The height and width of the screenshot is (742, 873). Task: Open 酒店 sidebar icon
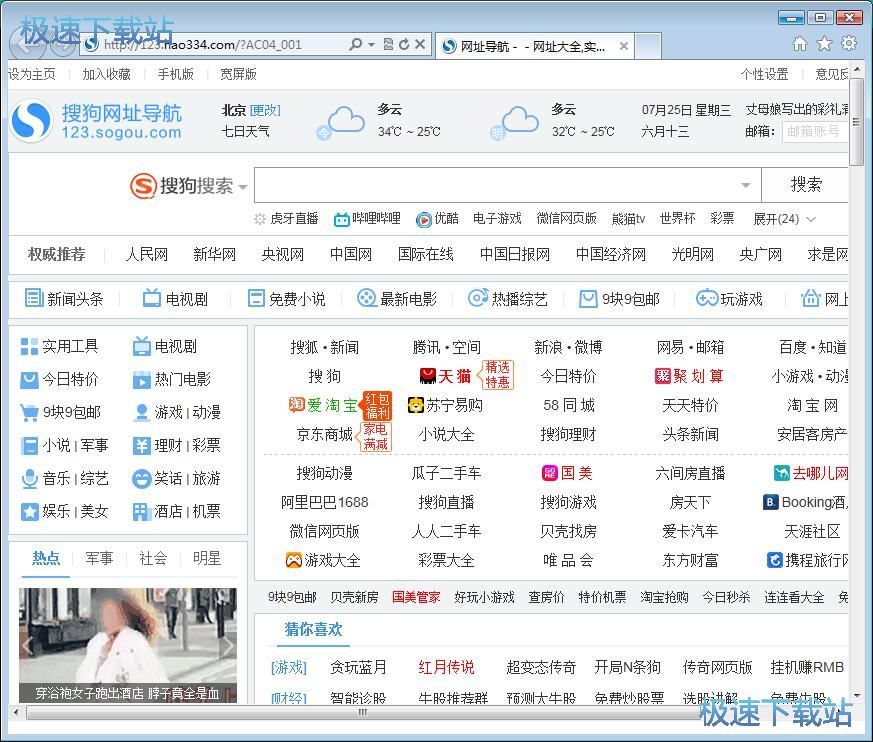141,512
